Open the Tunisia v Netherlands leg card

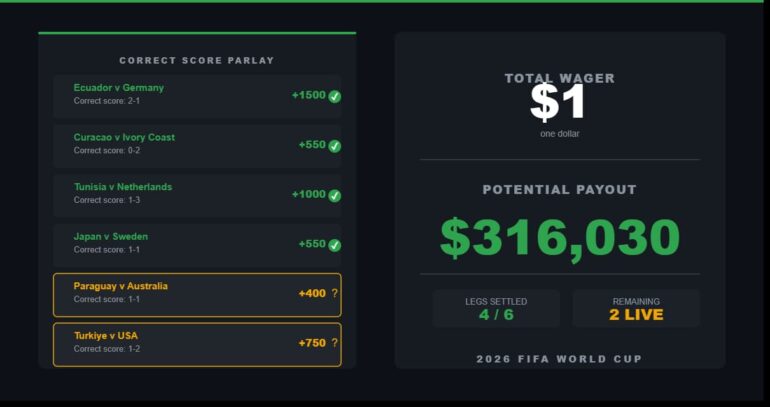[197, 196]
